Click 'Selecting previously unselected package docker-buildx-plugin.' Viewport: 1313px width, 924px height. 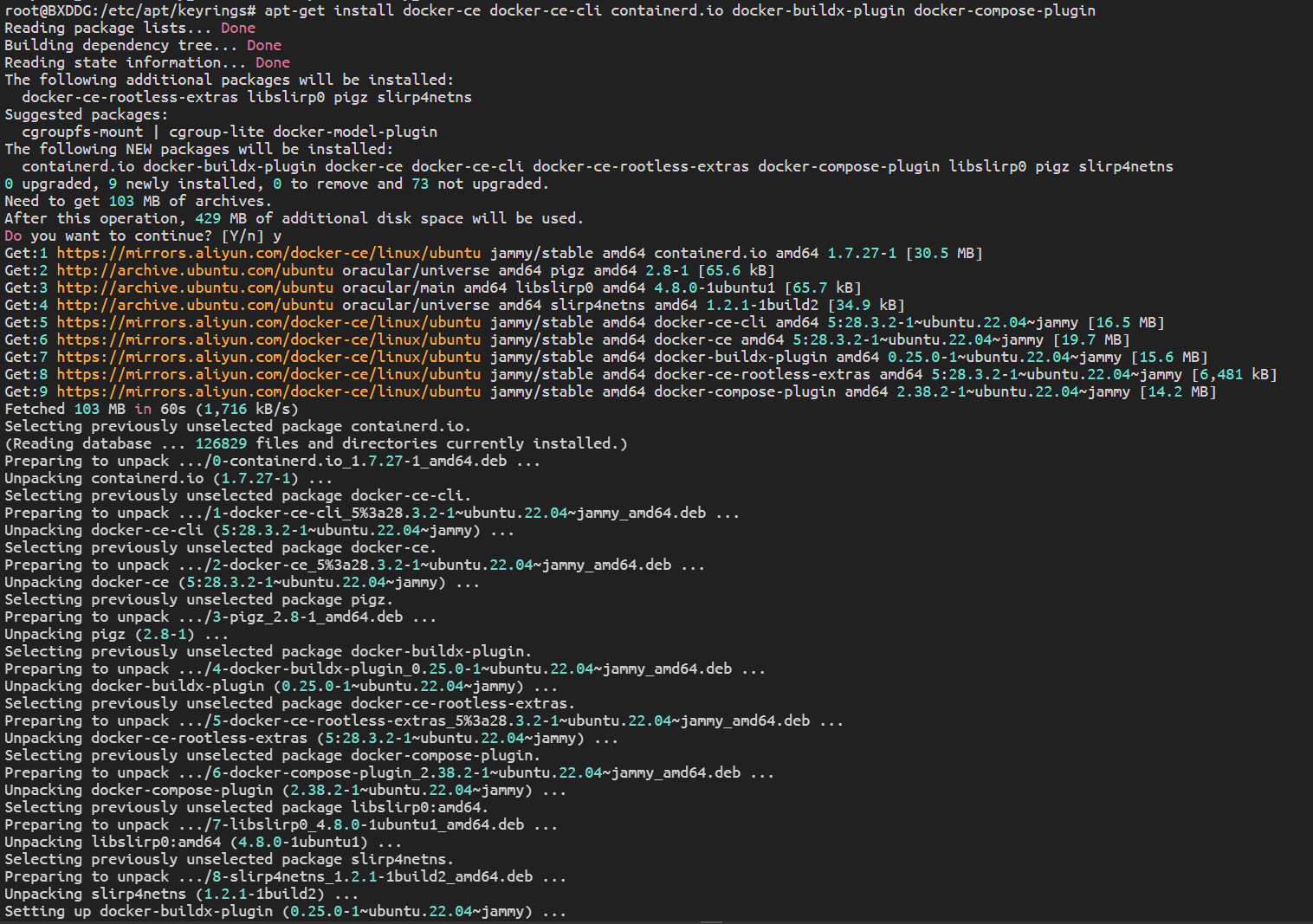(268, 651)
